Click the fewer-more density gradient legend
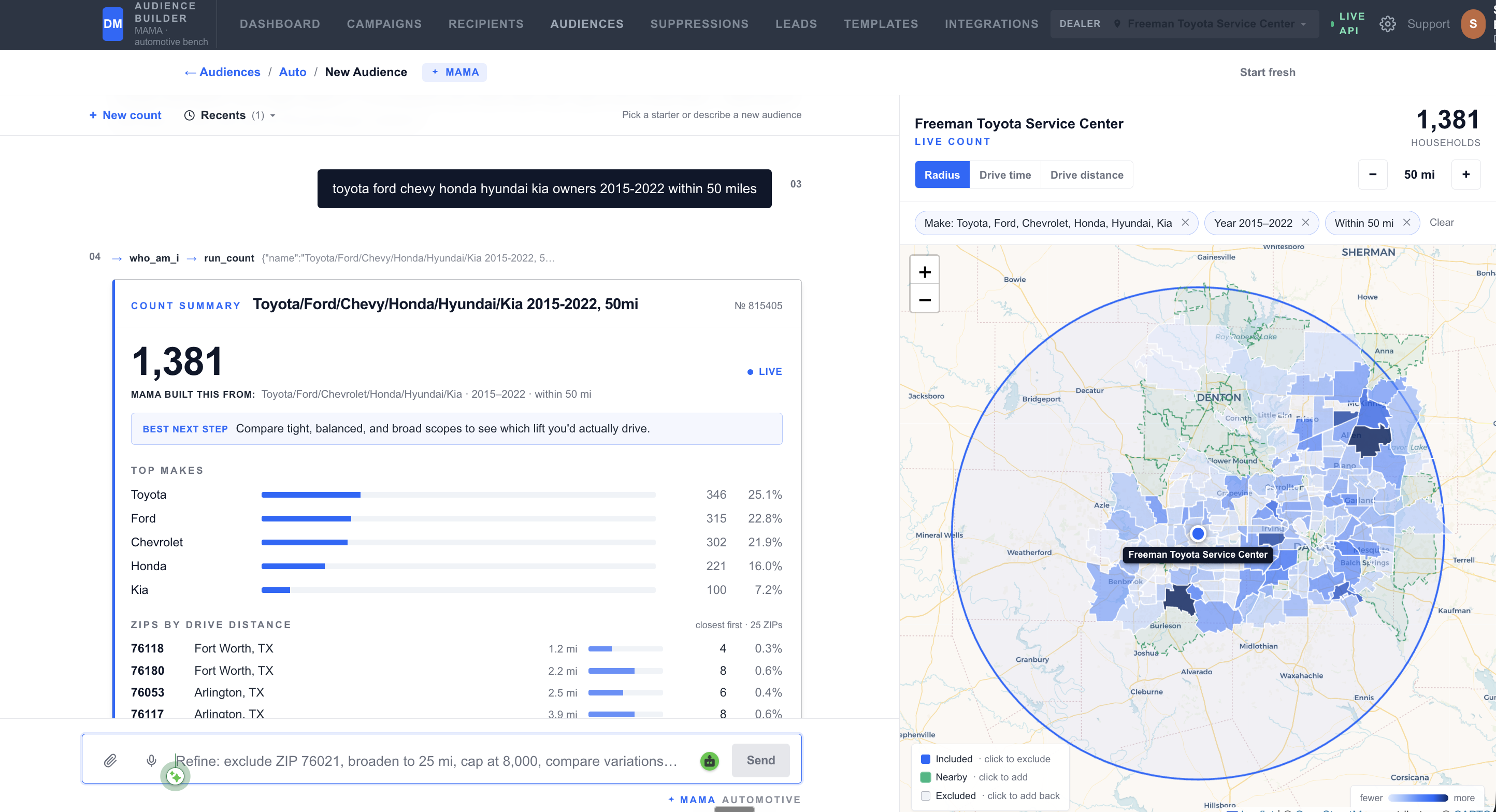The image size is (1496, 812). [1418, 798]
